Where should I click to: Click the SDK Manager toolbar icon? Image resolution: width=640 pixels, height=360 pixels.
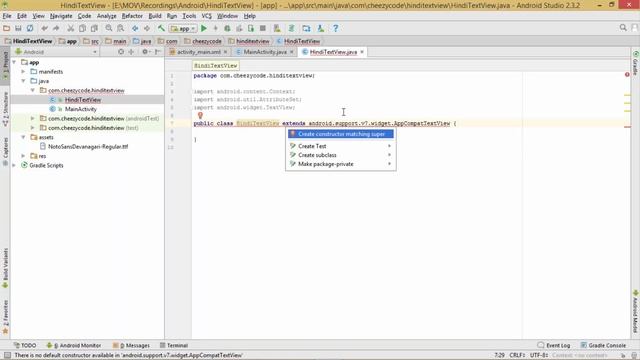click(x=321, y=29)
